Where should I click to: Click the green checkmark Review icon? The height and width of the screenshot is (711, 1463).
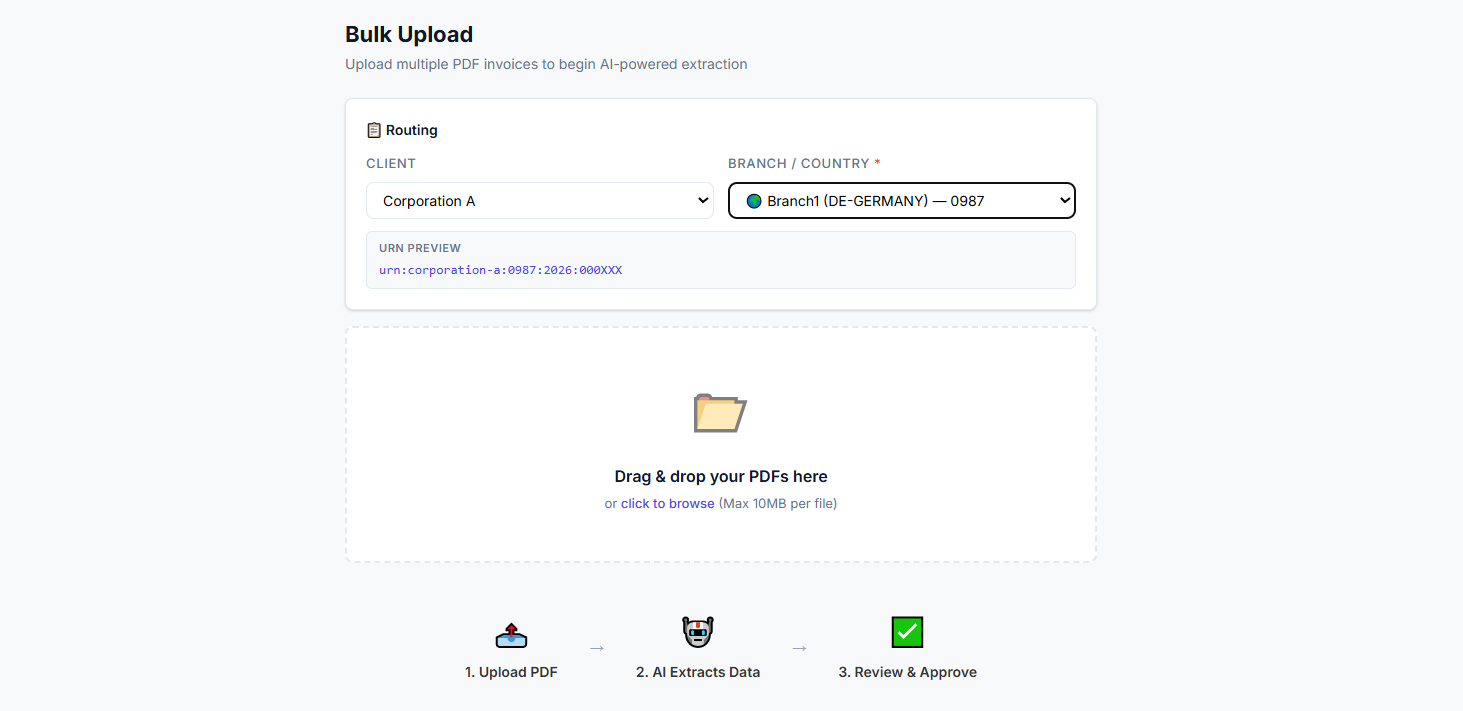coord(907,632)
